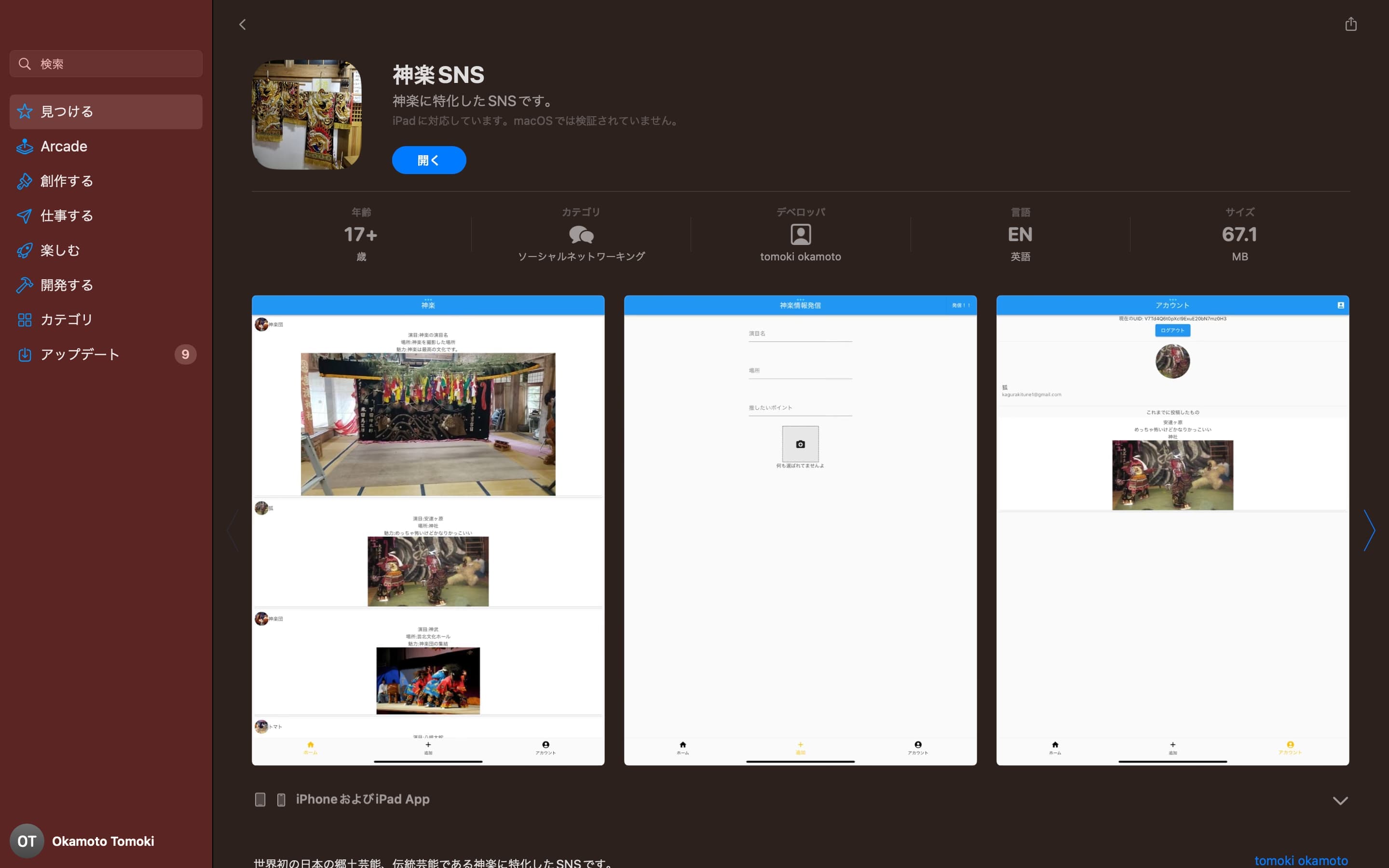Screen dimensions: 1389x868
Task: Click developer name tomoki okamoto in info row
Action: (x=800, y=257)
